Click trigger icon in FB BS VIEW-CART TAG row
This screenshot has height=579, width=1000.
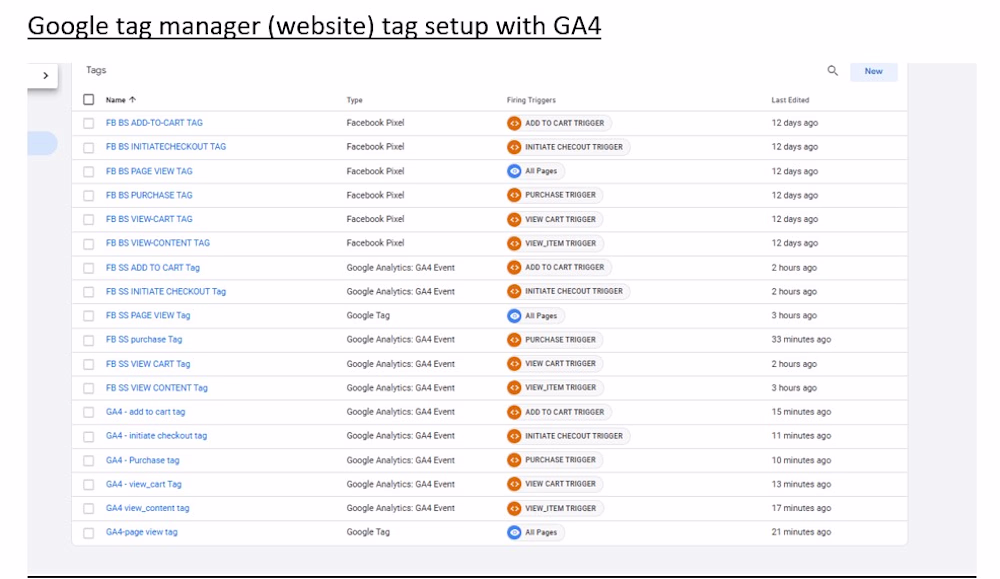coord(514,219)
